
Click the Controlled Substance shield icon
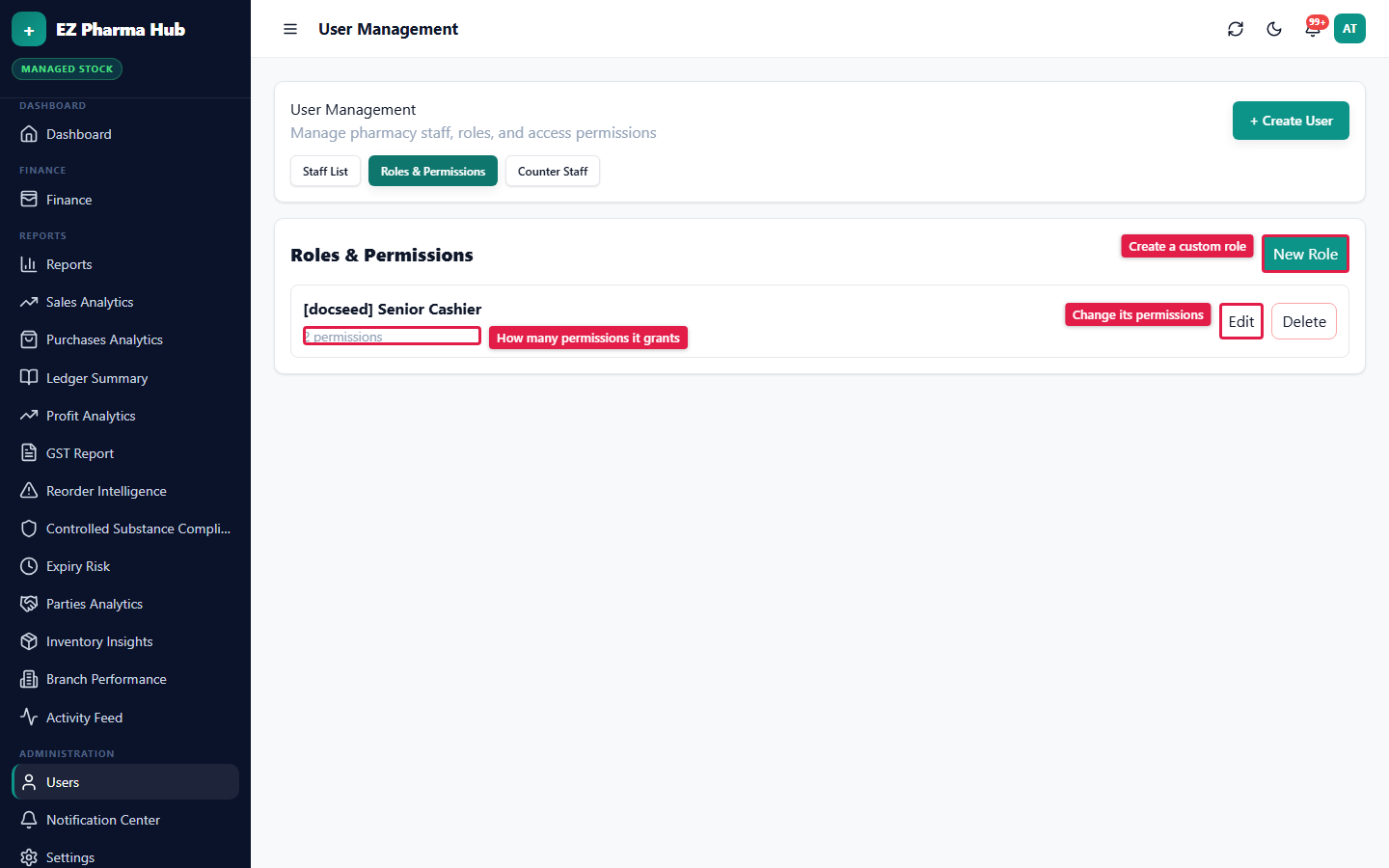click(29, 529)
